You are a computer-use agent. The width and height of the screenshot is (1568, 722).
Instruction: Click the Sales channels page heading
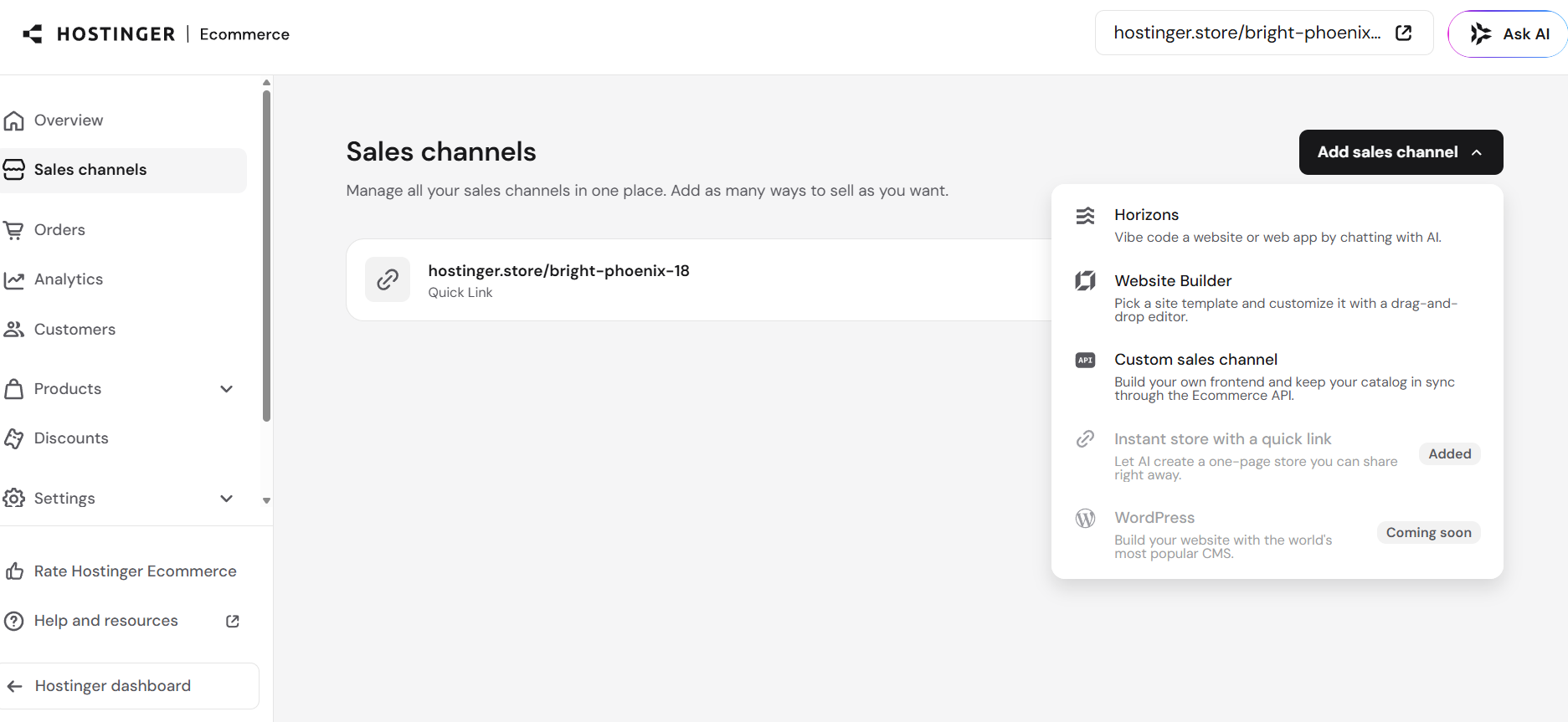pos(441,151)
